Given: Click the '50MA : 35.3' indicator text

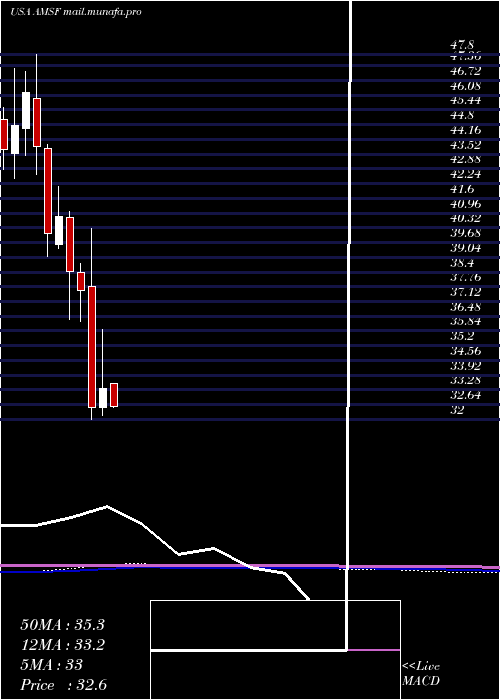Looking at the screenshot, I should coord(62,625).
